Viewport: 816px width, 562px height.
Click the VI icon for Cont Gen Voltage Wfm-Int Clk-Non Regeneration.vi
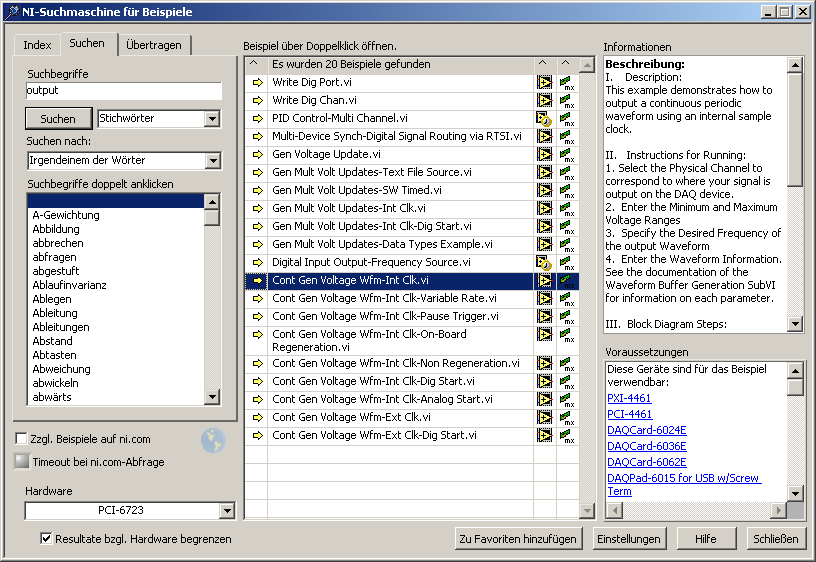coord(544,363)
